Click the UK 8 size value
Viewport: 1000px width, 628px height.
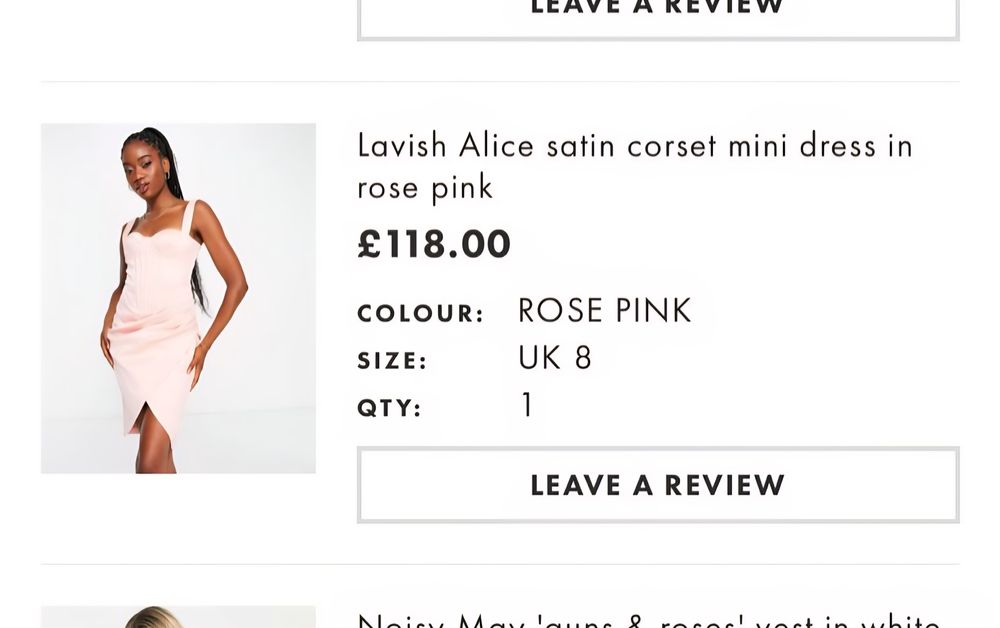[x=554, y=358]
